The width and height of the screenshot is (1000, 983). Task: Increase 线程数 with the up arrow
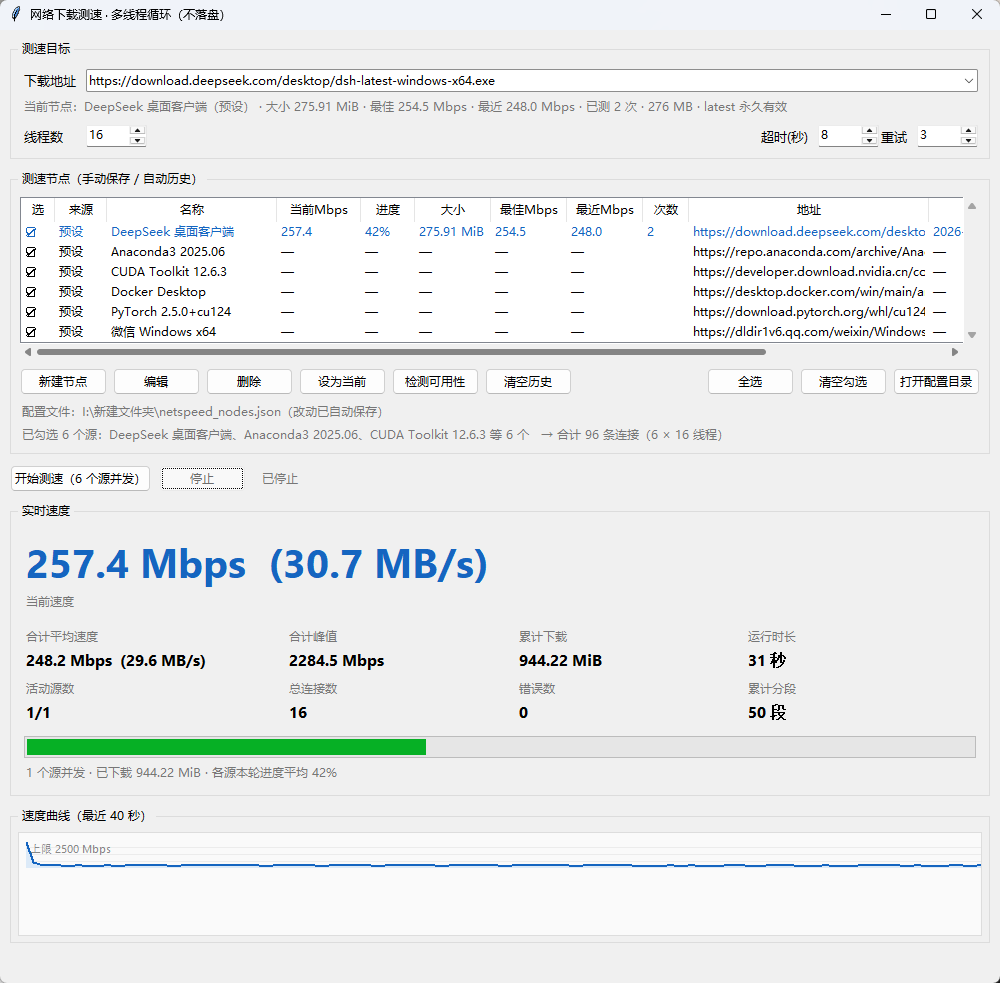tap(137, 130)
